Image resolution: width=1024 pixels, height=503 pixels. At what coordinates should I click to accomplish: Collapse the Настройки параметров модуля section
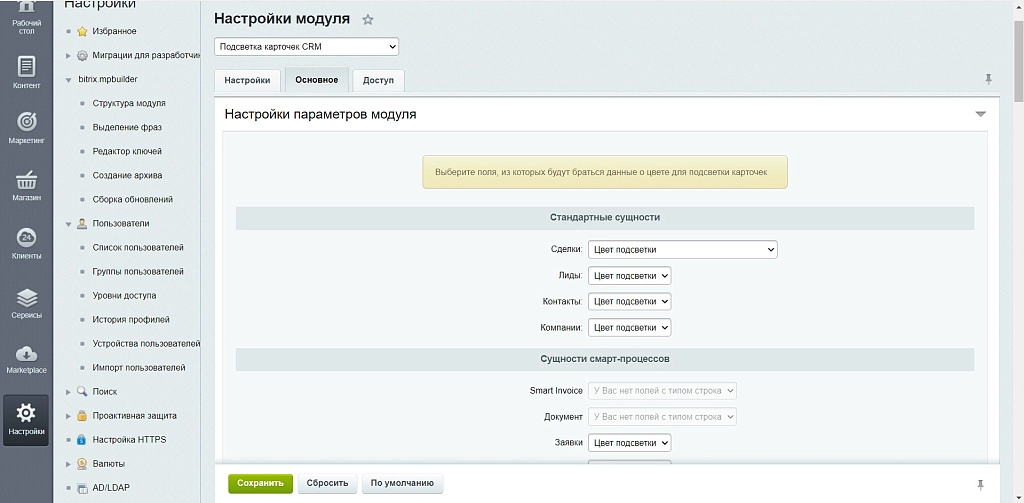click(980, 114)
